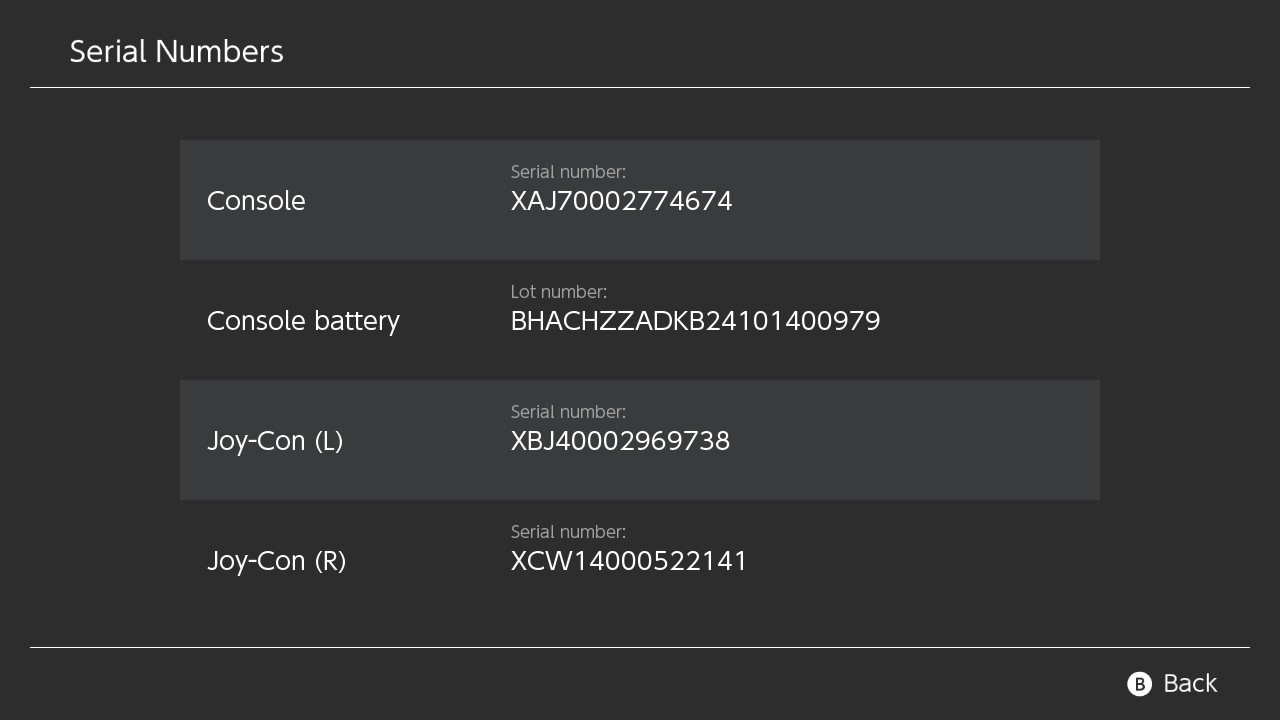Viewport: 1280px width, 720px height.
Task: Click the divider line above the Back button
Action: (640, 648)
